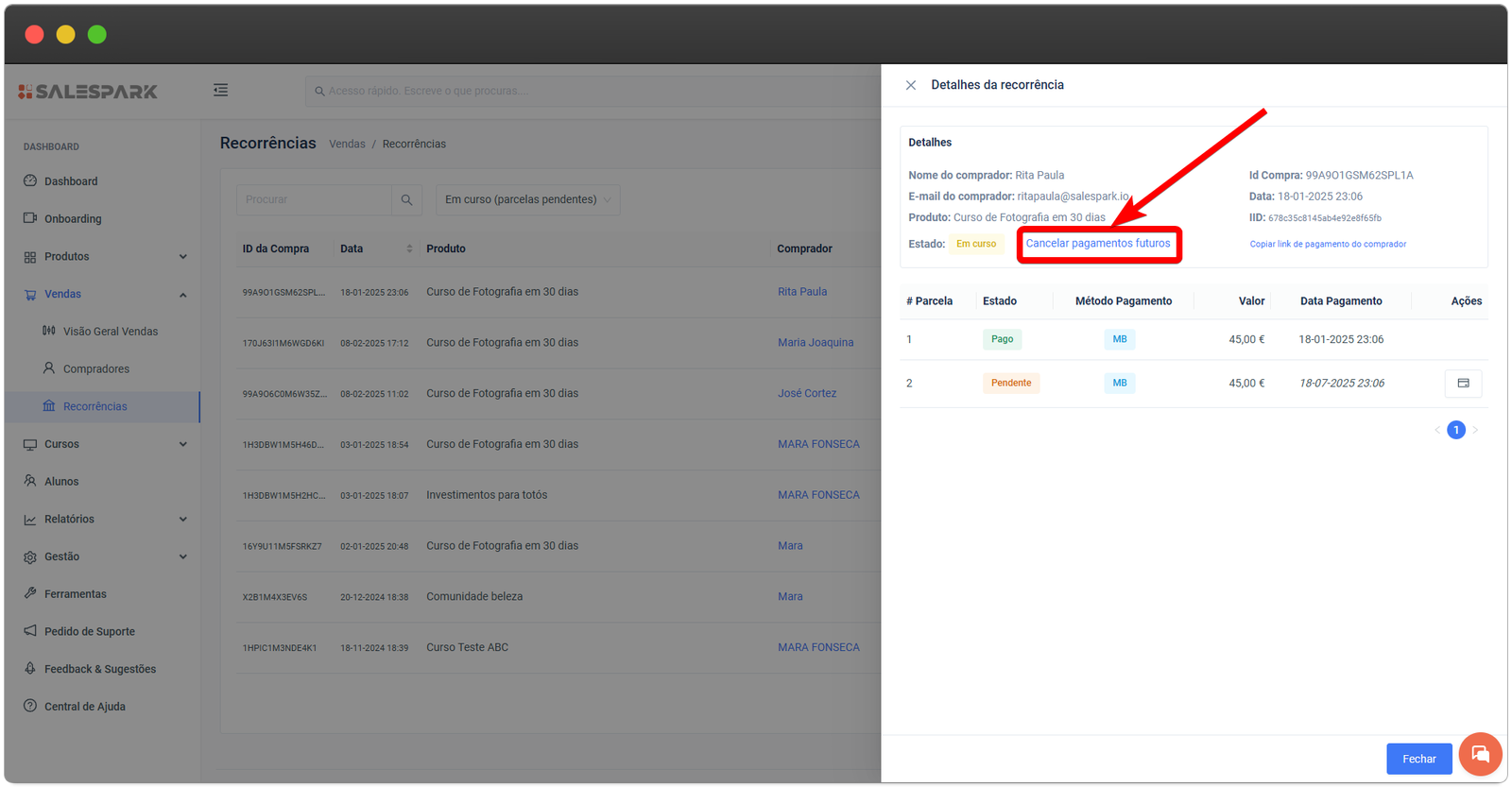Go to Central de Ajuda
Screen dimensions: 1512x787
click(x=84, y=707)
